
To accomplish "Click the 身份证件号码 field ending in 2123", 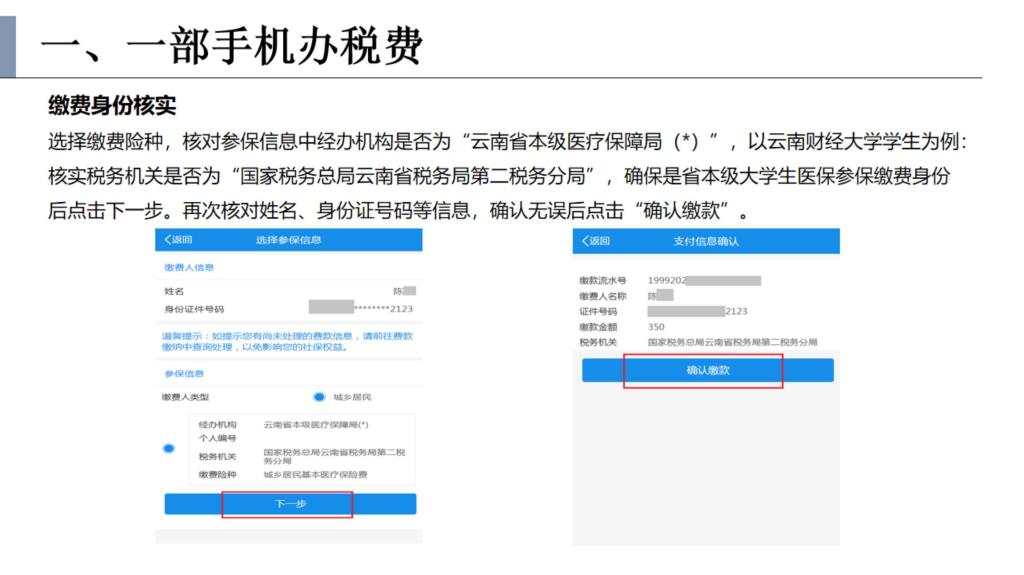I will point(360,309).
